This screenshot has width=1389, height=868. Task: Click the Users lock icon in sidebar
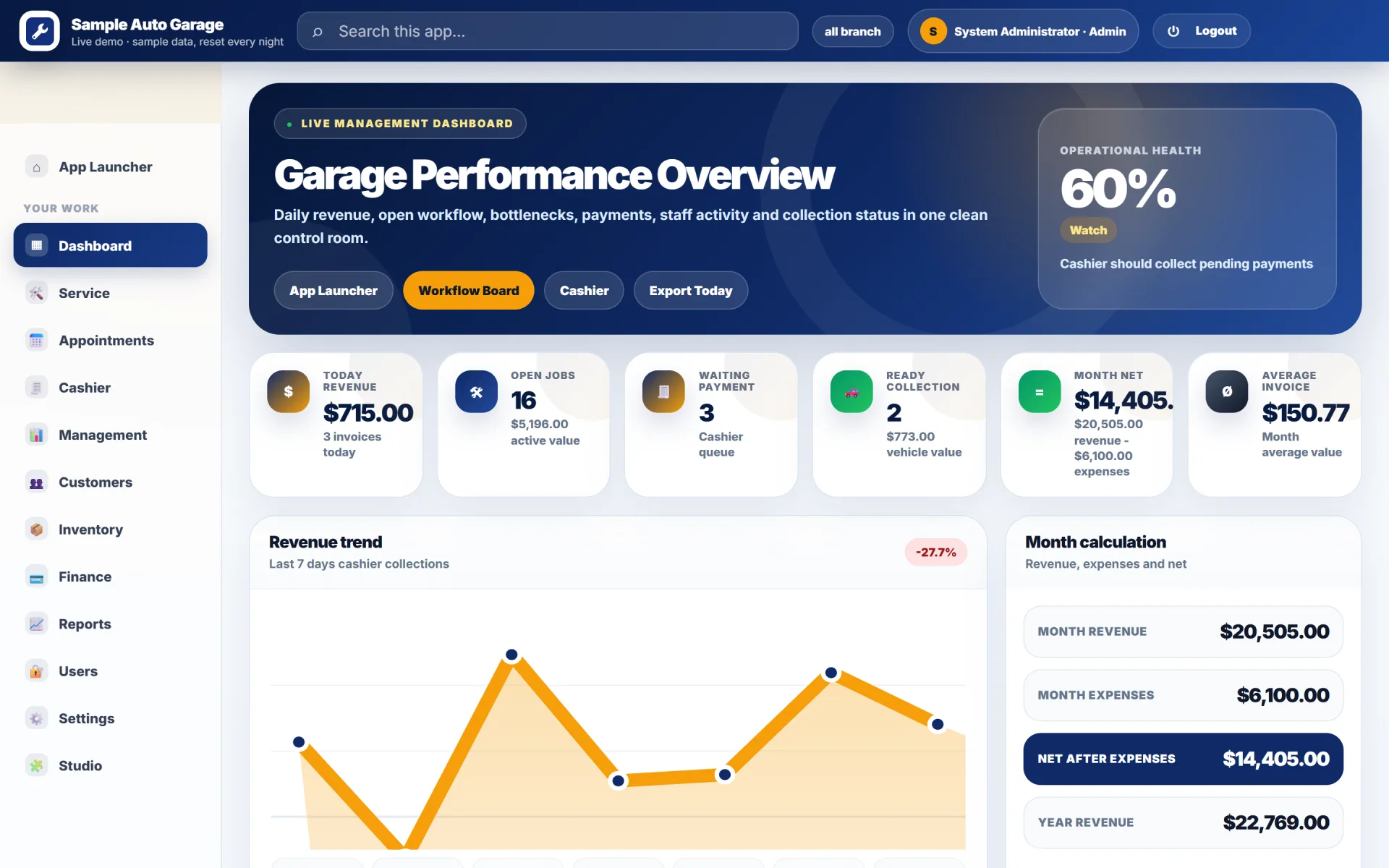[x=36, y=671]
